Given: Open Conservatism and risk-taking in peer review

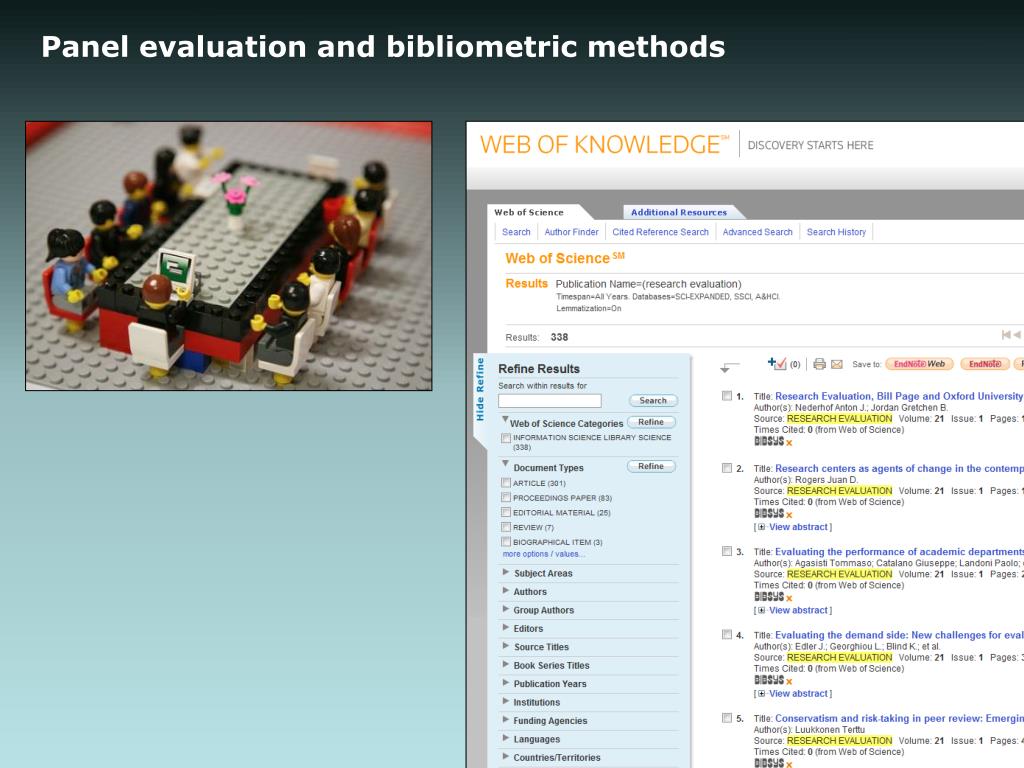Looking at the screenshot, I should point(899,718).
